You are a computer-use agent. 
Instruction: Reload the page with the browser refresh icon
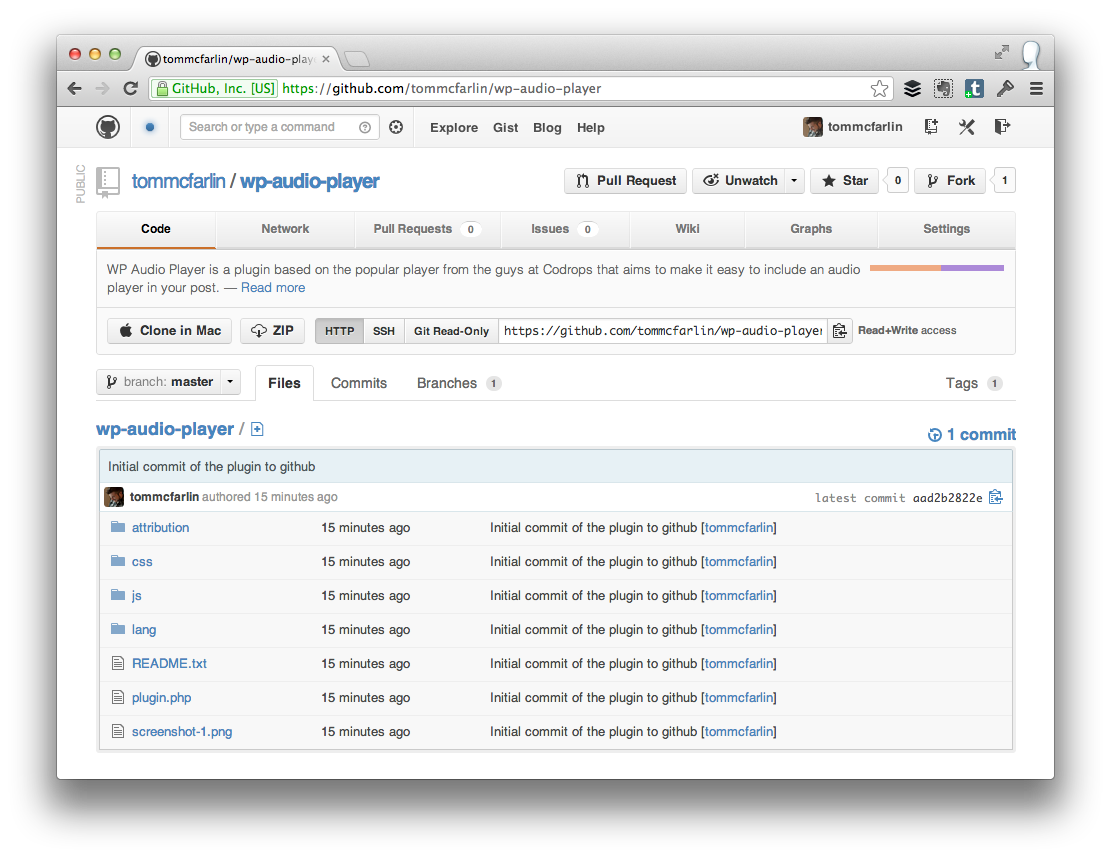(x=131, y=88)
